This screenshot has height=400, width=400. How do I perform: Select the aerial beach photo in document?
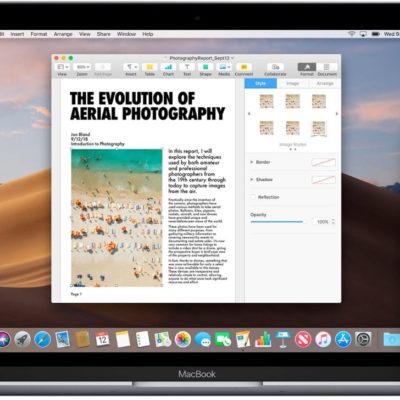pyautogui.click(x=117, y=218)
